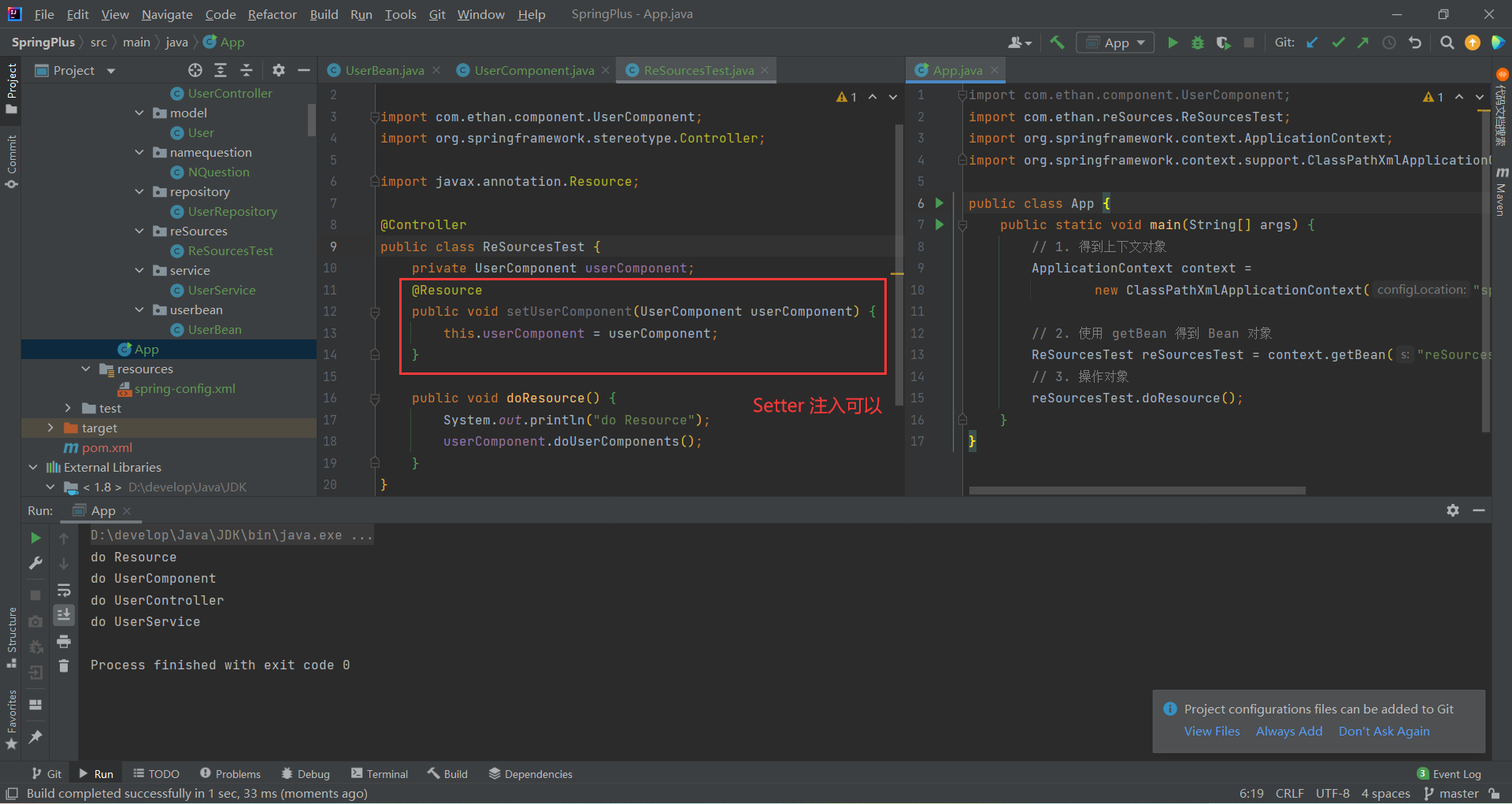The image size is (1512, 804).
Task: Click Git push arrow icon
Action: (1363, 43)
